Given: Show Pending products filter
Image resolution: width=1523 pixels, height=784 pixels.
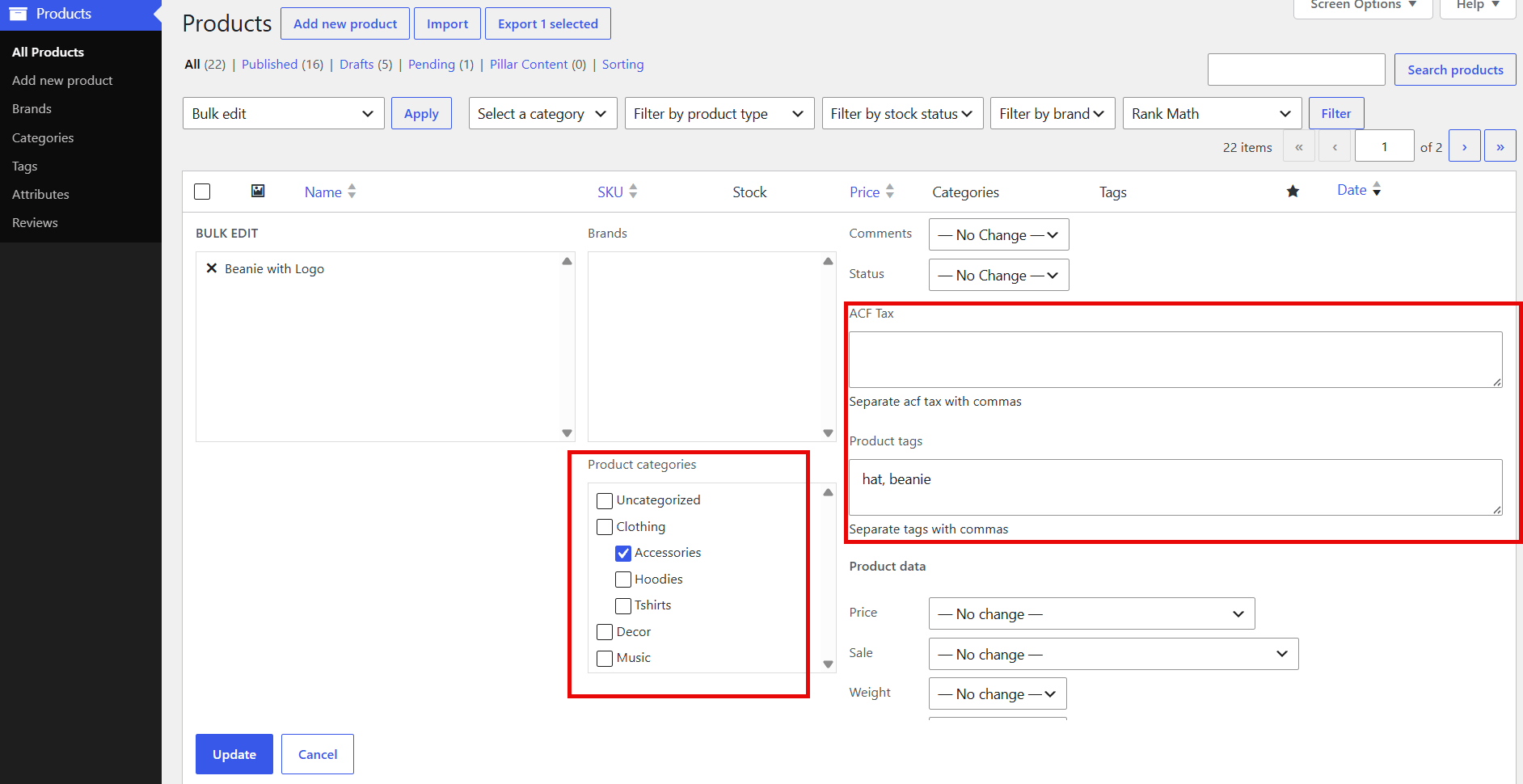Looking at the screenshot, I should (432, 64).
